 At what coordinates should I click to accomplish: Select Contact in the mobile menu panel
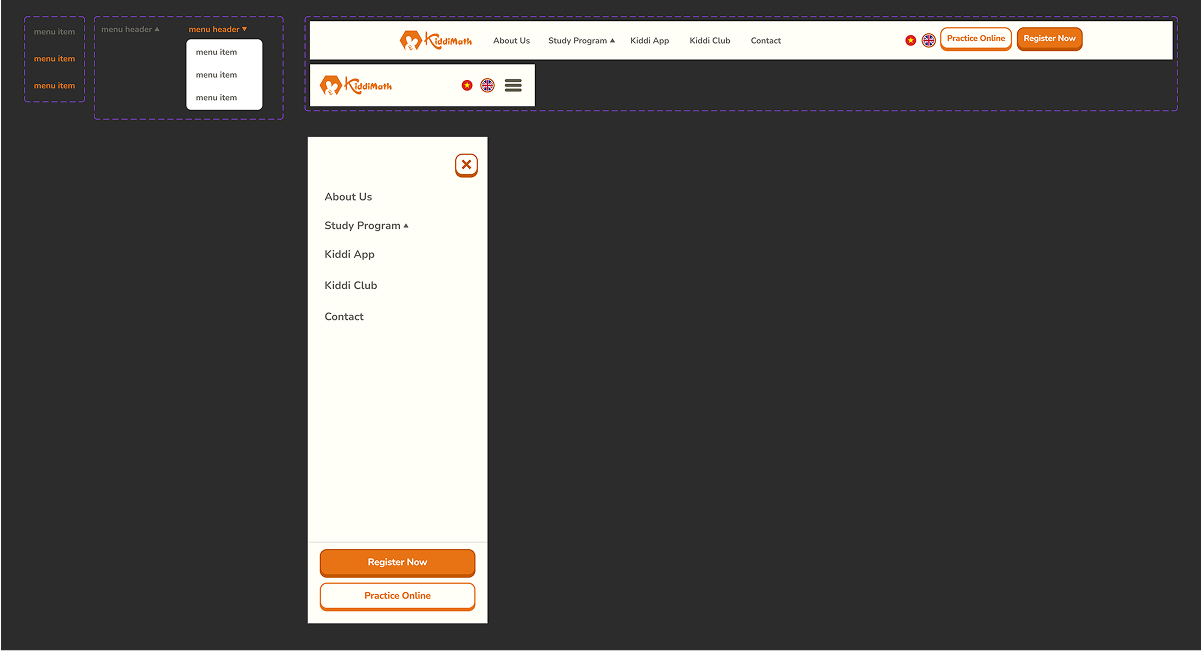[344, 316]
